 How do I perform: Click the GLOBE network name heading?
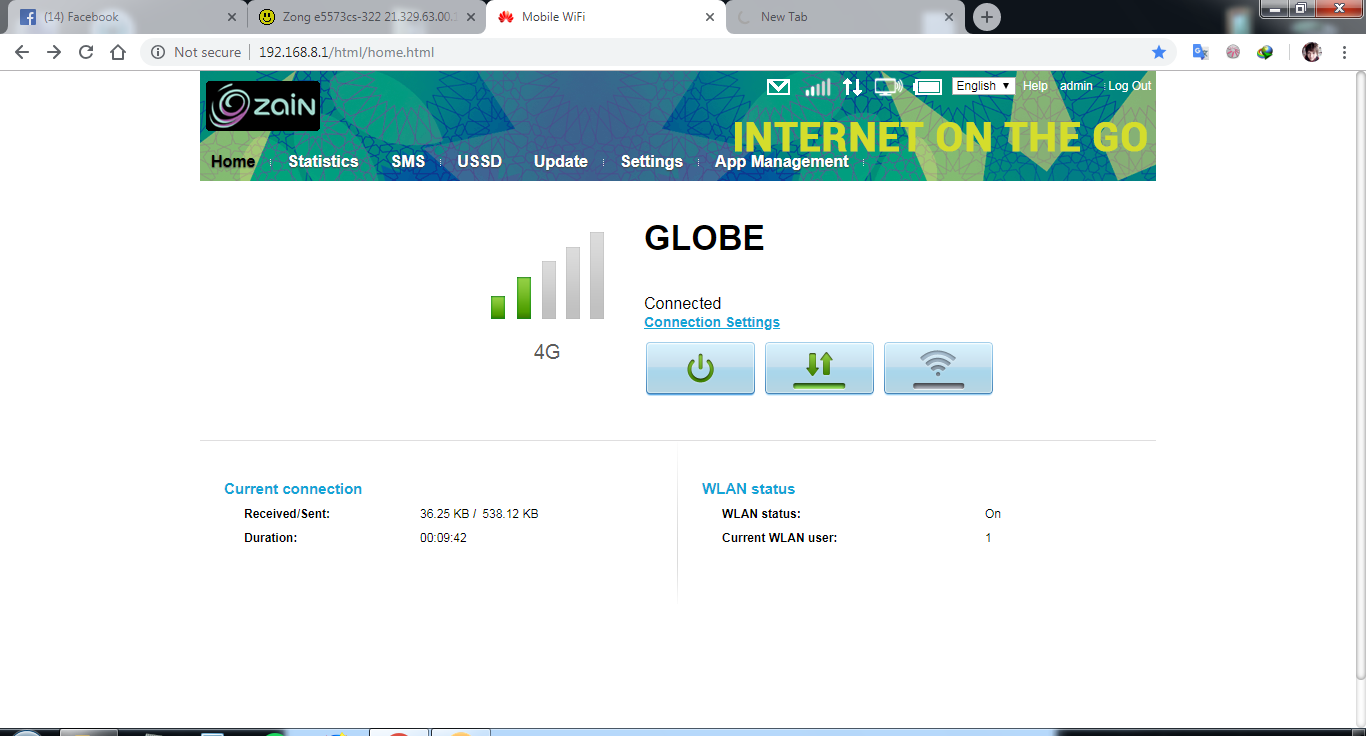704,238
